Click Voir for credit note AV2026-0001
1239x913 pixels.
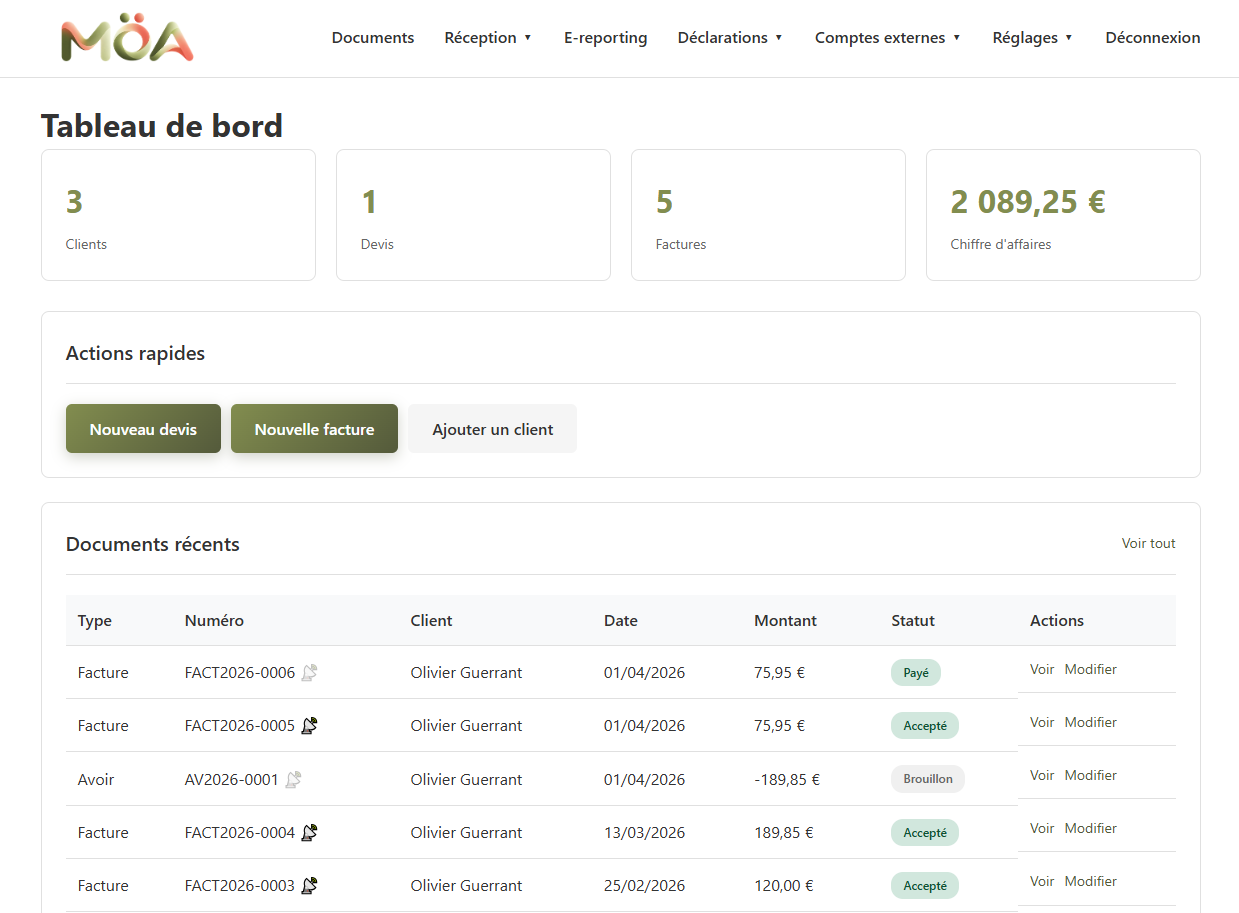pyautogui.click(x=1042, y=775)
